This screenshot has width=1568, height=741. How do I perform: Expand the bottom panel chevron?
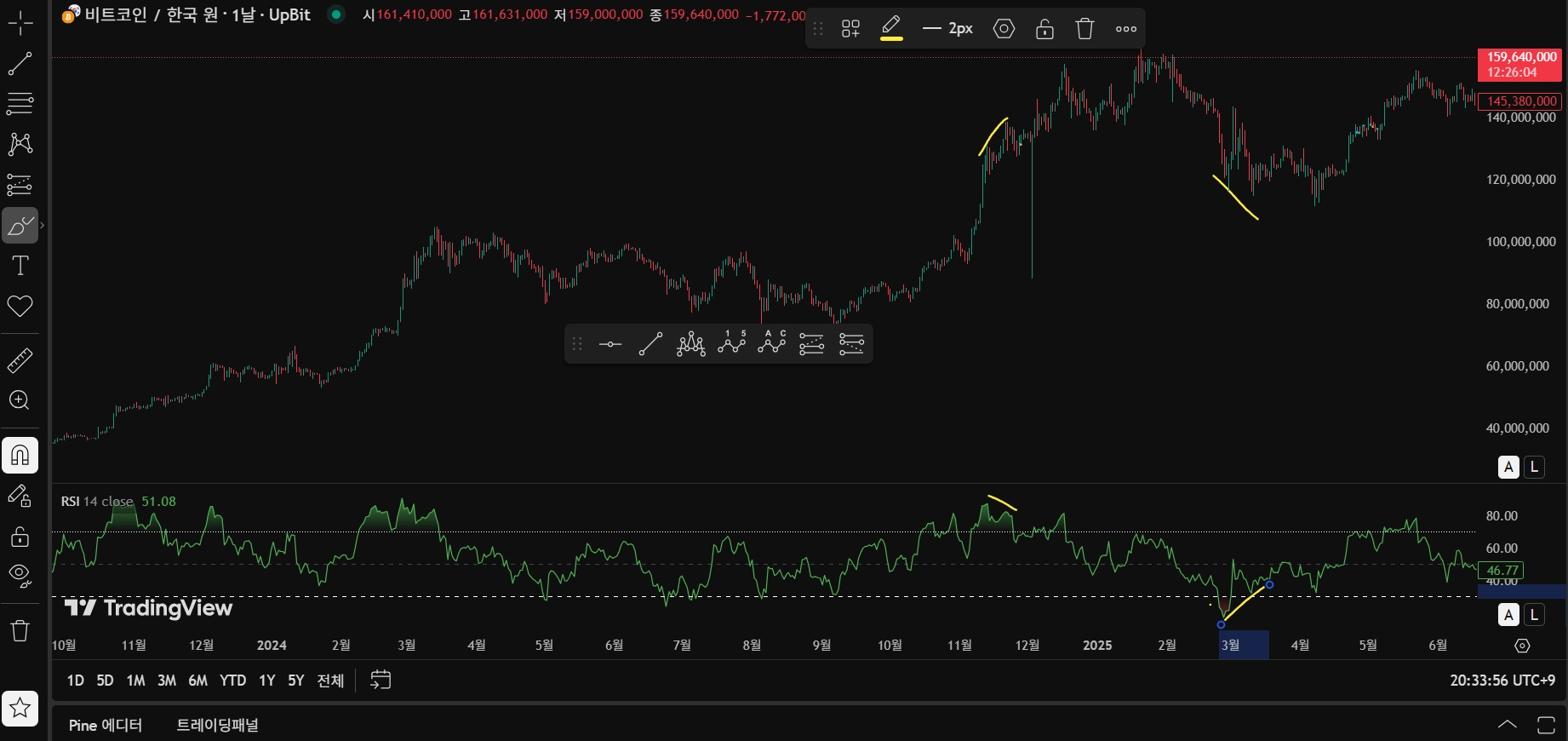(1507, 725)
